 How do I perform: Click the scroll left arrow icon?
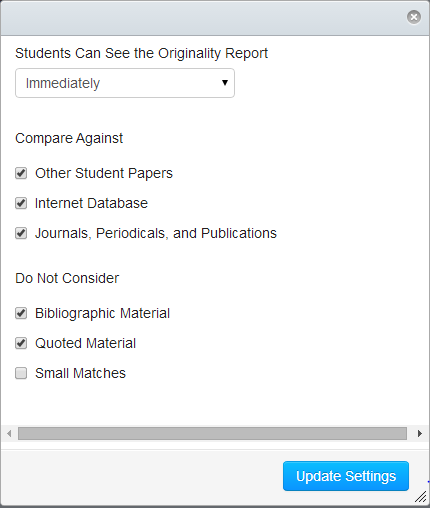click(9, 433)
